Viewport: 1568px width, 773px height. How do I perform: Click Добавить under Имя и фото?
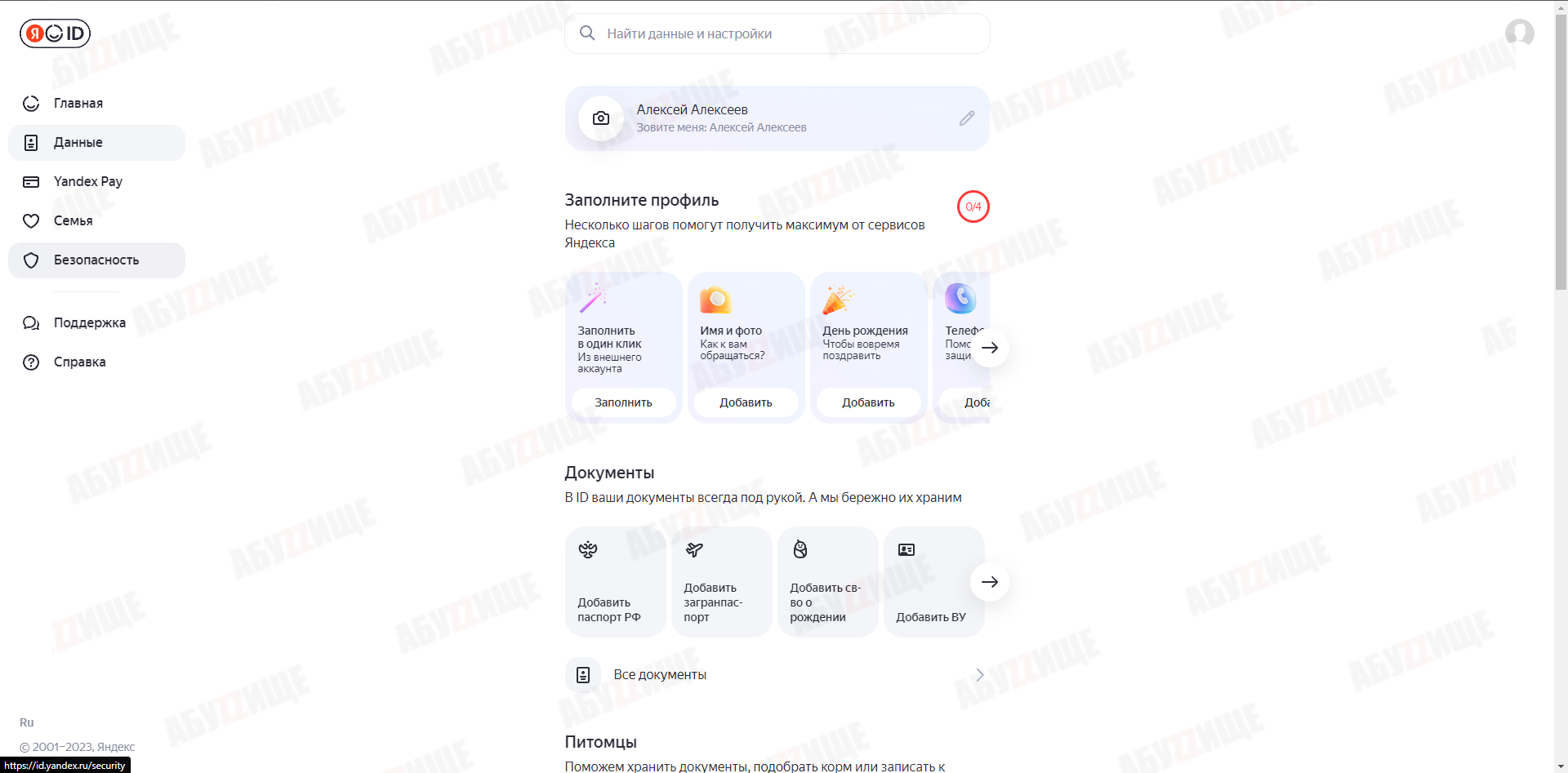746,402
